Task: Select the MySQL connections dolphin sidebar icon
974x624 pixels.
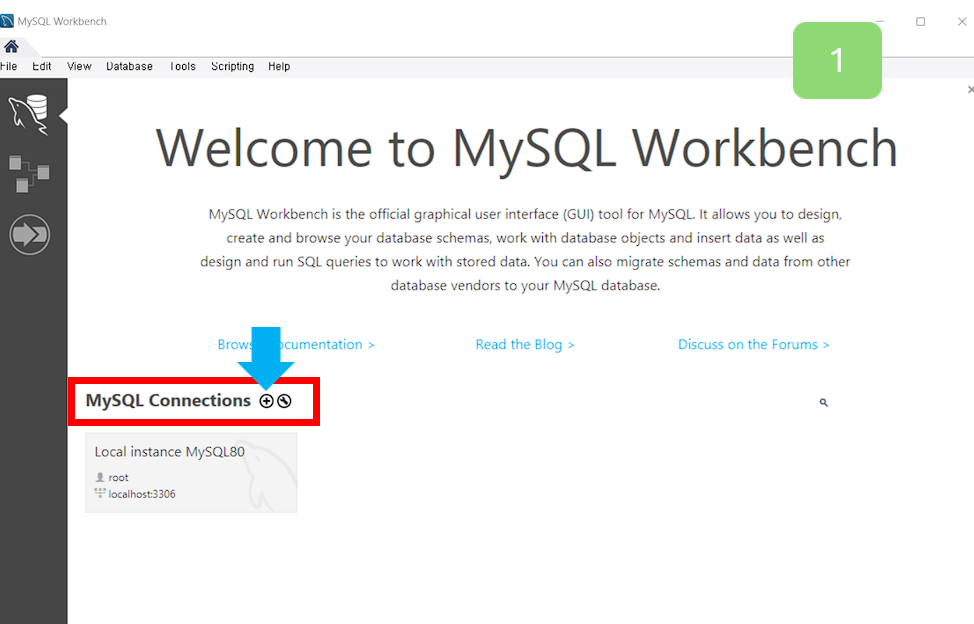Action: [x=29, y=115]
